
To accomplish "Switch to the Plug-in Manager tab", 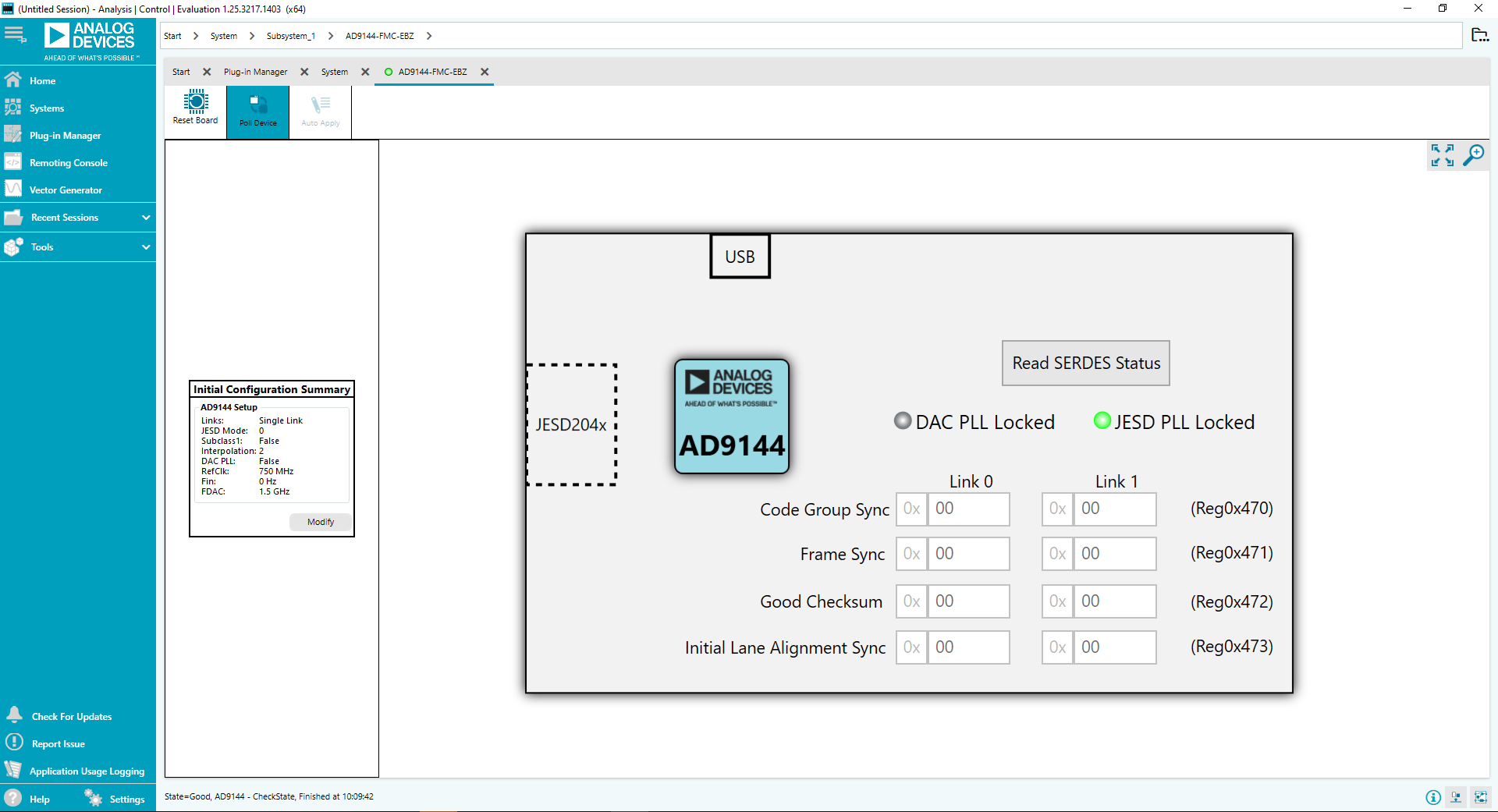I will coord(255,72).
